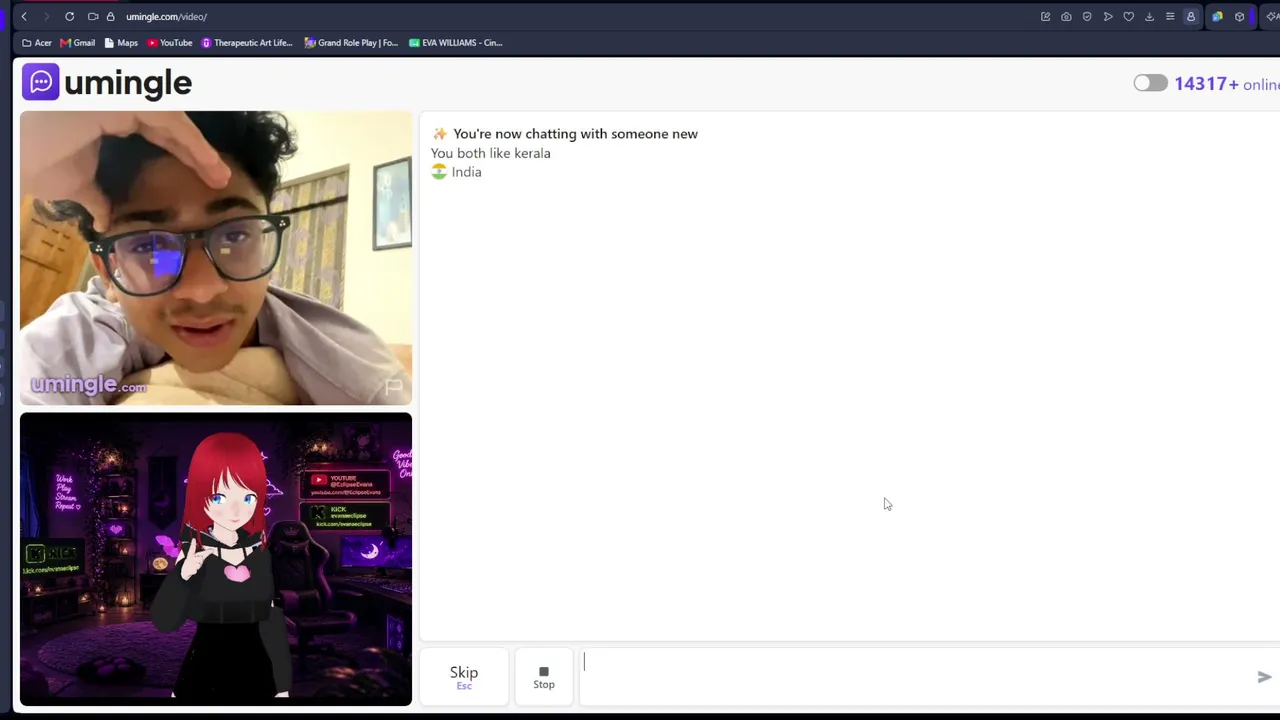Click 'You're now chatting with someone new' message
Screen dimensions: 1280x720
coord(575,134)
